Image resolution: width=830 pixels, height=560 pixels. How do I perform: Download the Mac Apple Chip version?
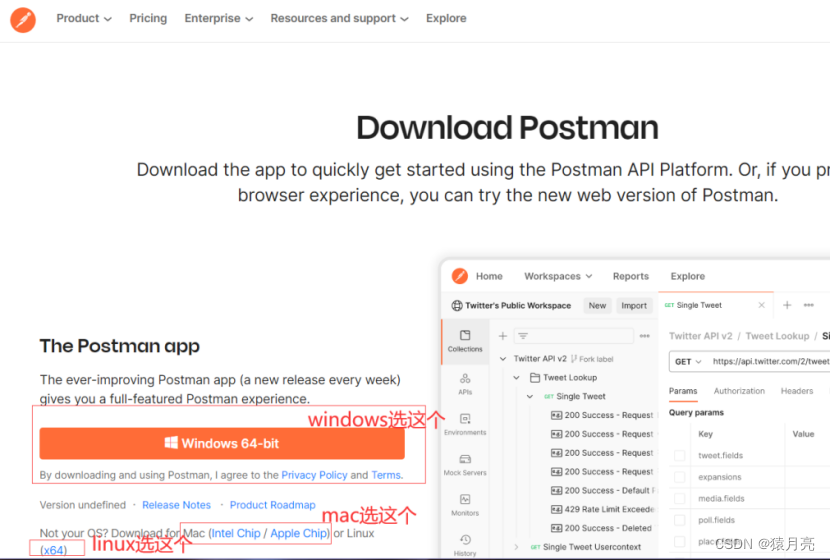[299, 533]
